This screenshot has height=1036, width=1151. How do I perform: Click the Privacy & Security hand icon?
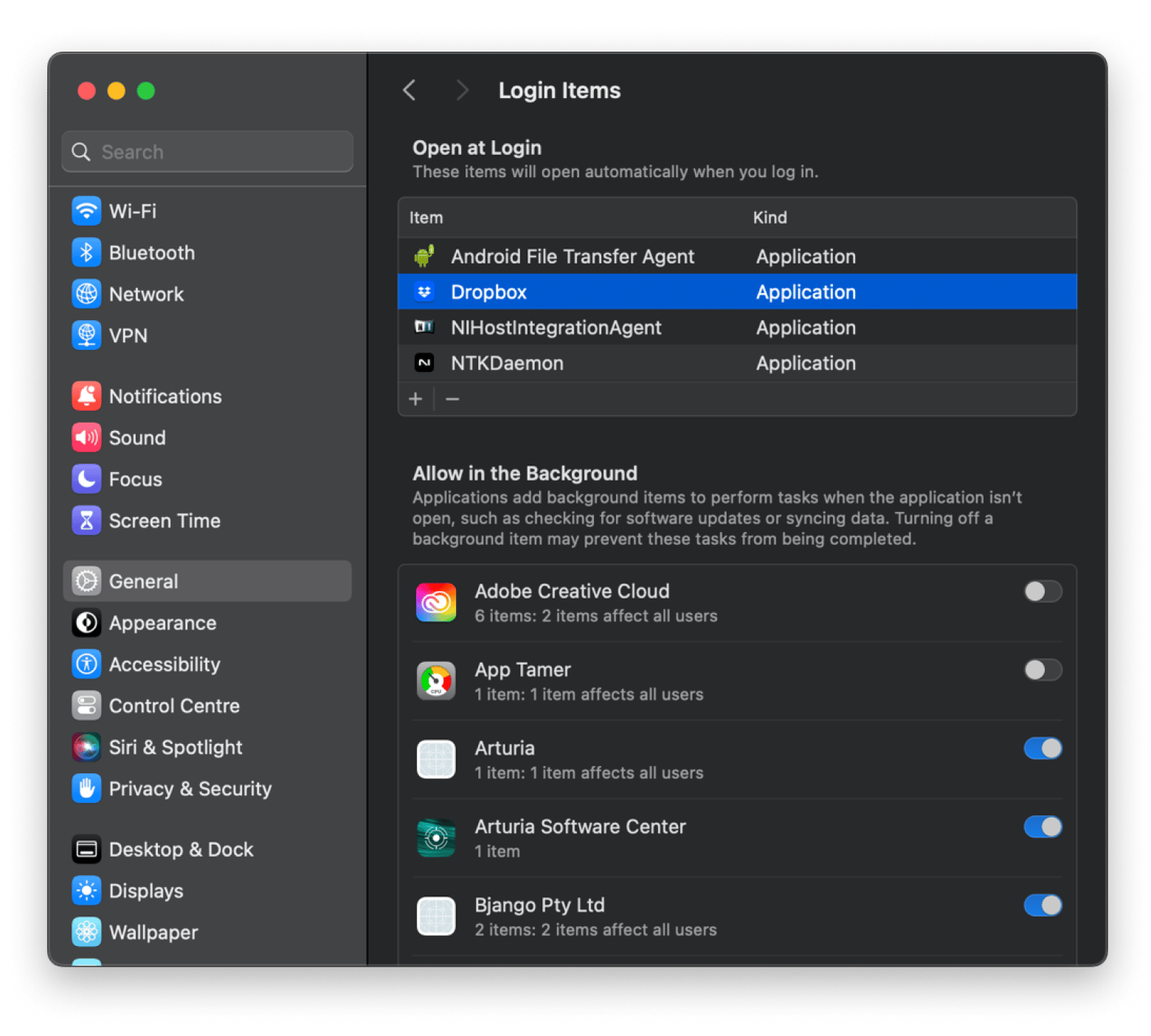point(86,788)
